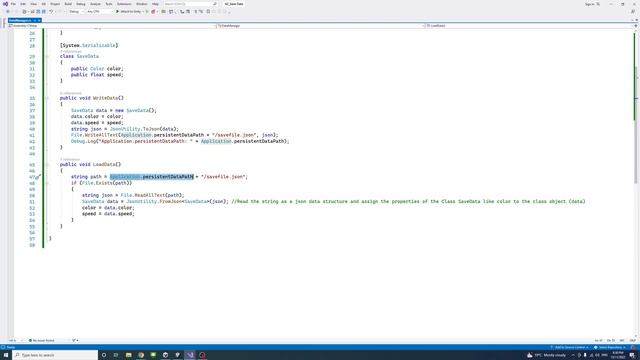Open Chrome from the taskbar
Image resolution: width=640 pixels, height=360 pixels.
pos(141,355)
